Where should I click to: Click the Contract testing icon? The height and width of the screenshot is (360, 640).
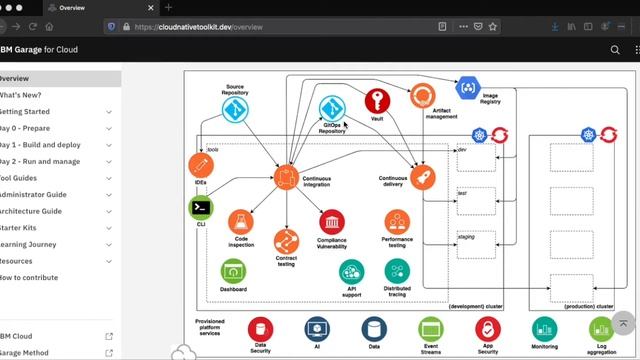pos(286,241)
